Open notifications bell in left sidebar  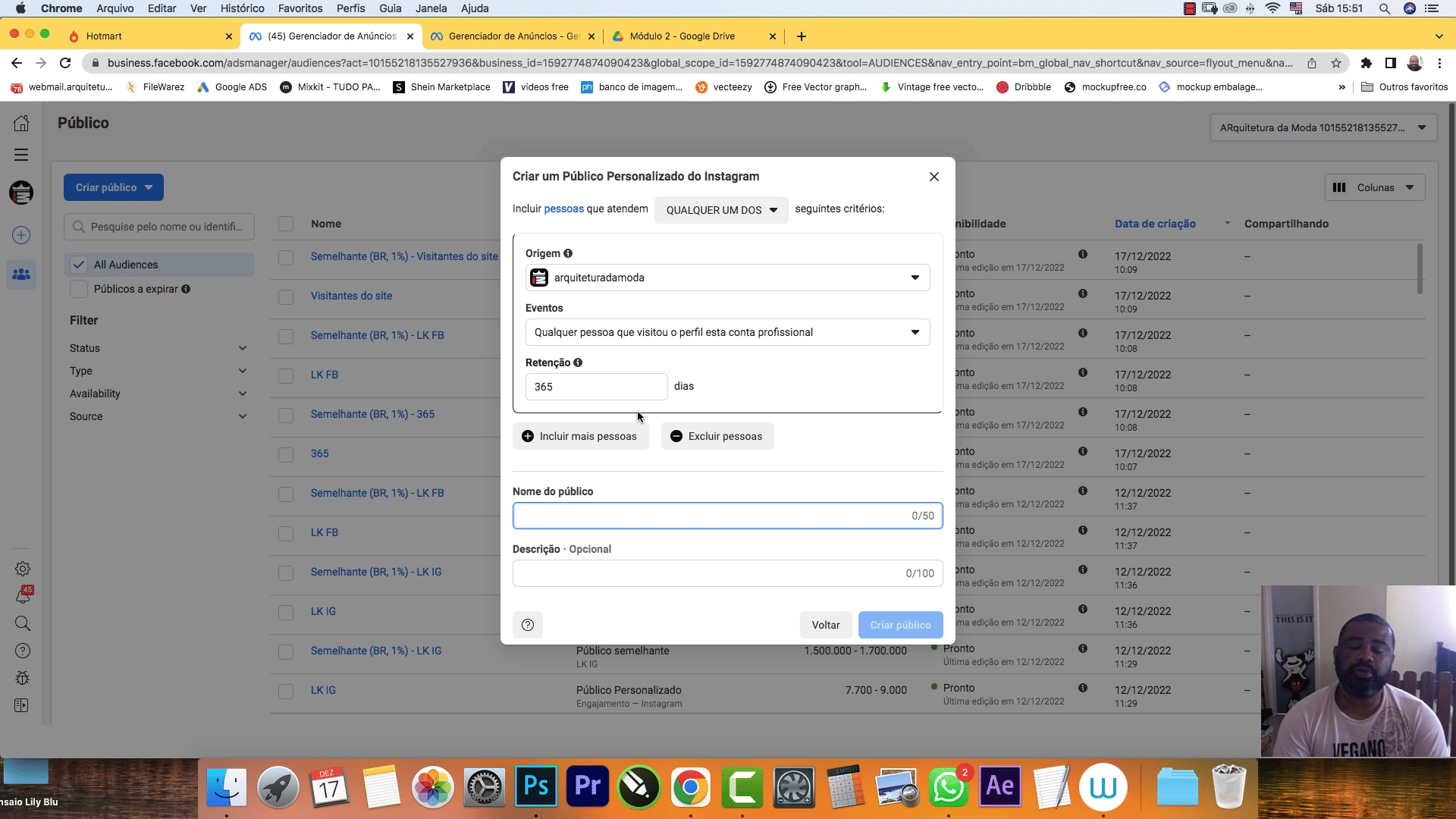point(23,596)
